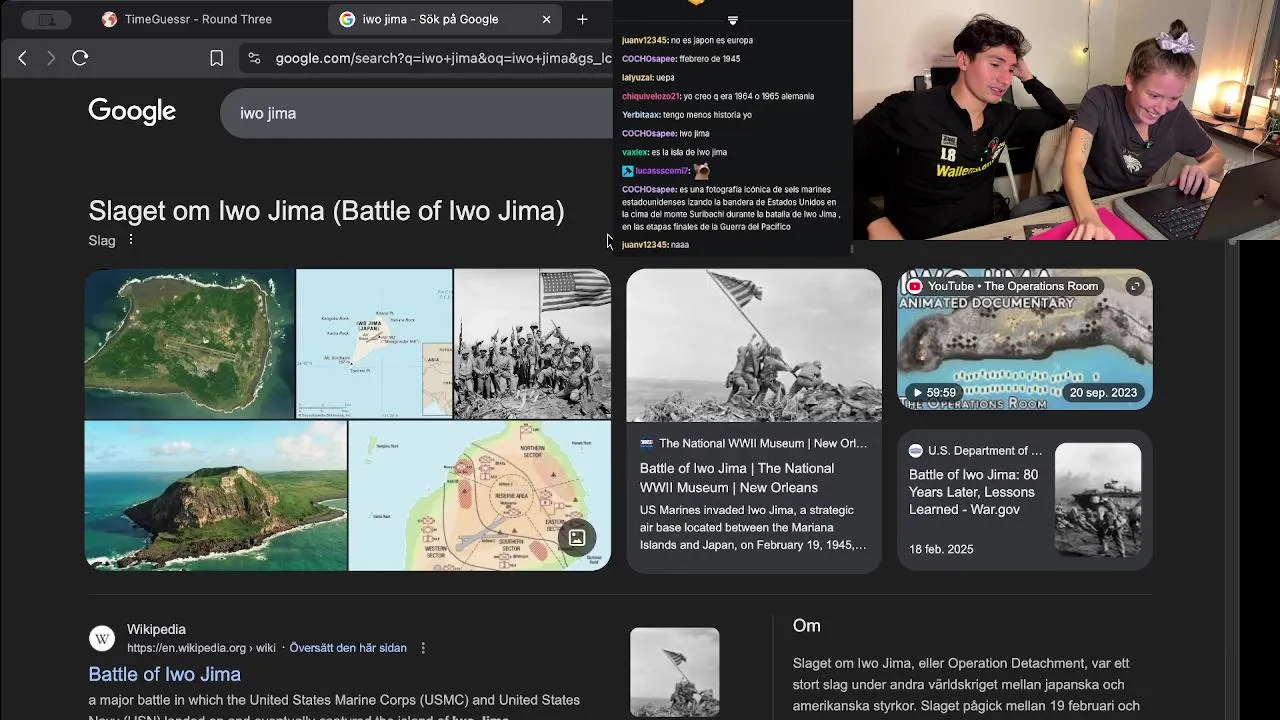This screenshot has height=720, width=1280.
Task: Switch to the TimeGuessr - Round Three tab
Action: coord(186,19)
